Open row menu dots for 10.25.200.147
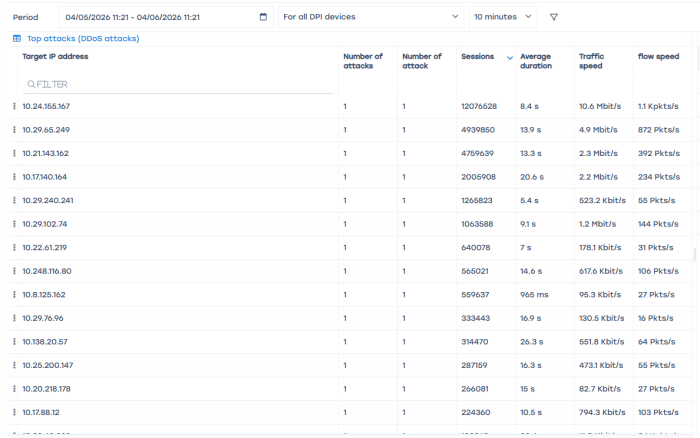 click(x=14, y=365)
